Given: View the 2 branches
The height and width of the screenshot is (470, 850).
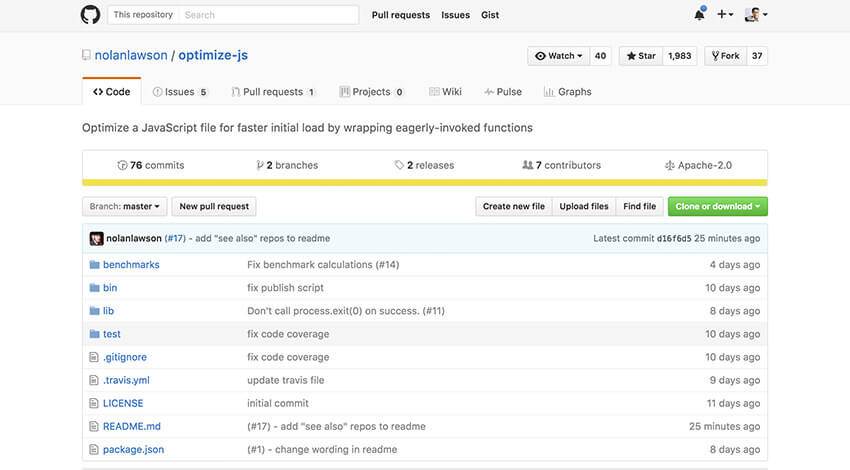Looking at the screenshot, I should pyautogui.click(x=287, y=165).
